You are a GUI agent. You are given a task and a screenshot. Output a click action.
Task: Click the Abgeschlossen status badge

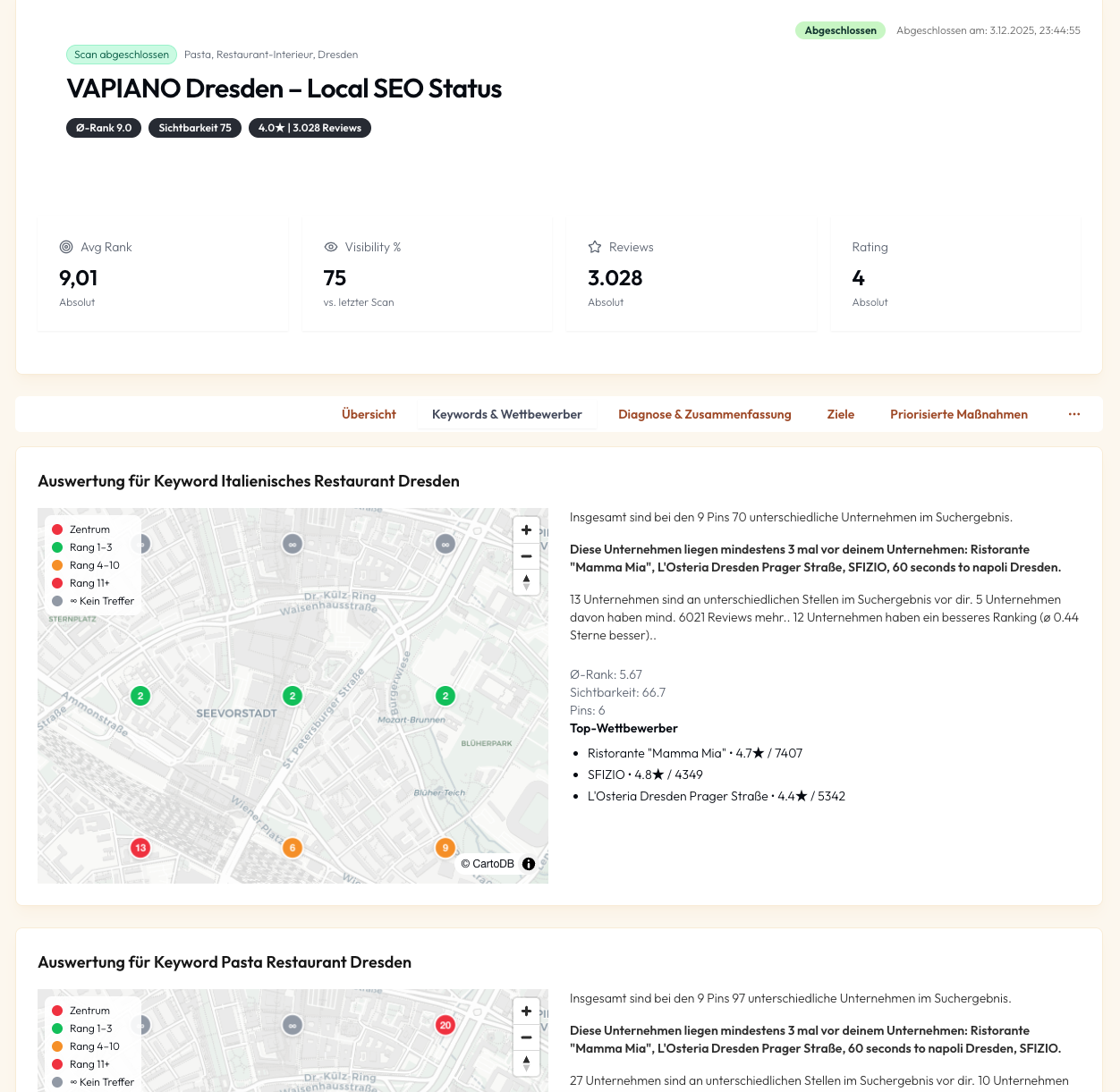pyautogui.click(x=840, y=30)
